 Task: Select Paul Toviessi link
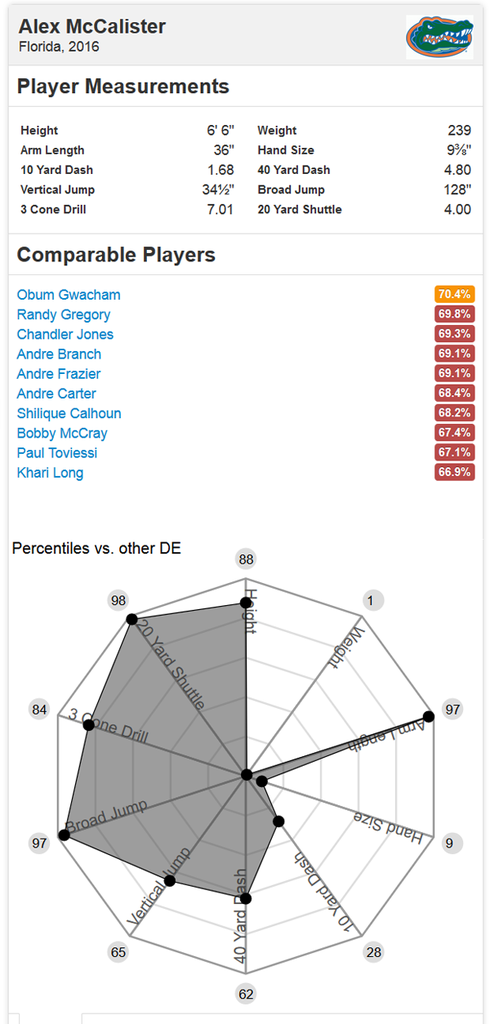coord(57,453)
